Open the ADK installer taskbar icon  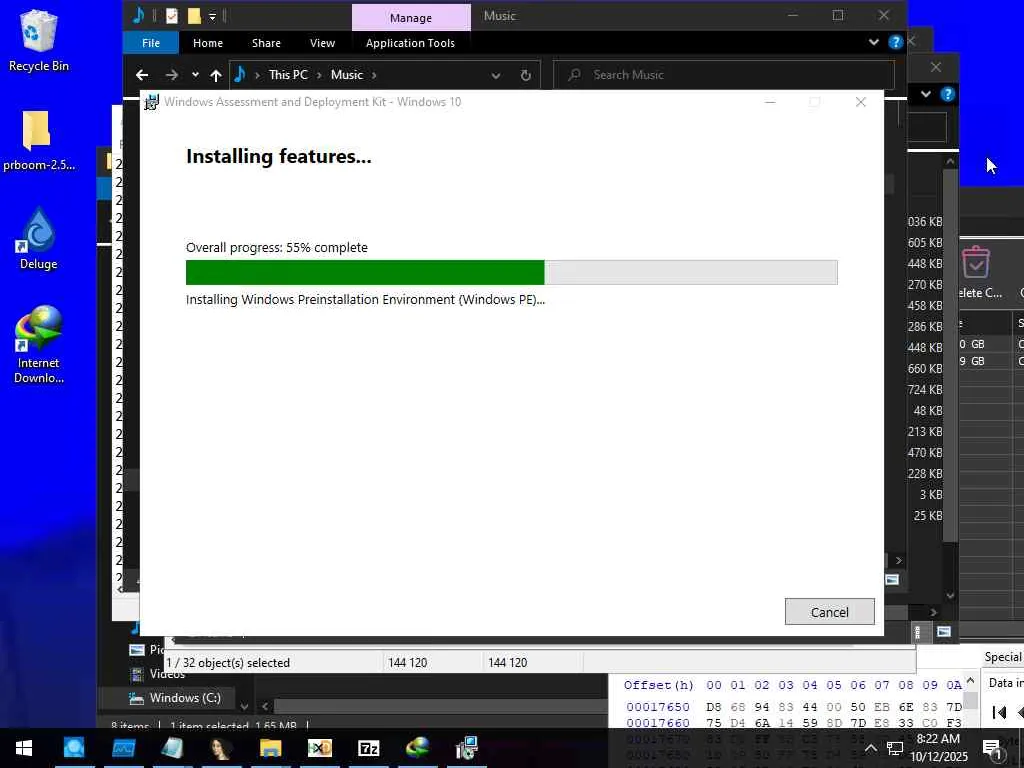click(466, 748)
